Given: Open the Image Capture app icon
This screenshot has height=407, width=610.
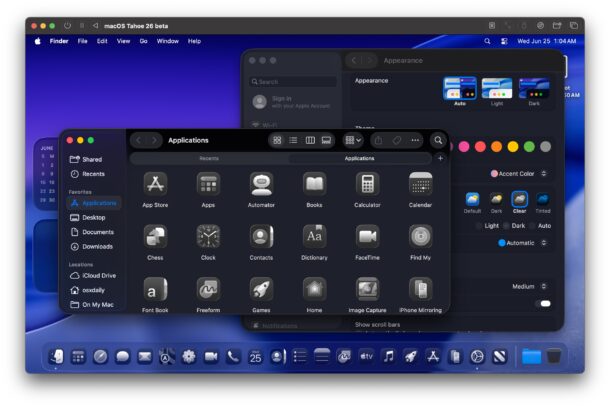Looking at the screenshot, I should 367,289.
